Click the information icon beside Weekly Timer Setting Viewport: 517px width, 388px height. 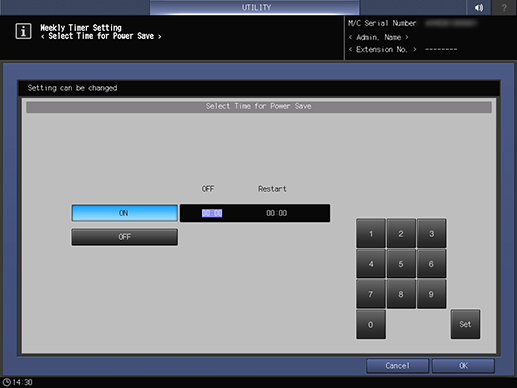[23, 31]
